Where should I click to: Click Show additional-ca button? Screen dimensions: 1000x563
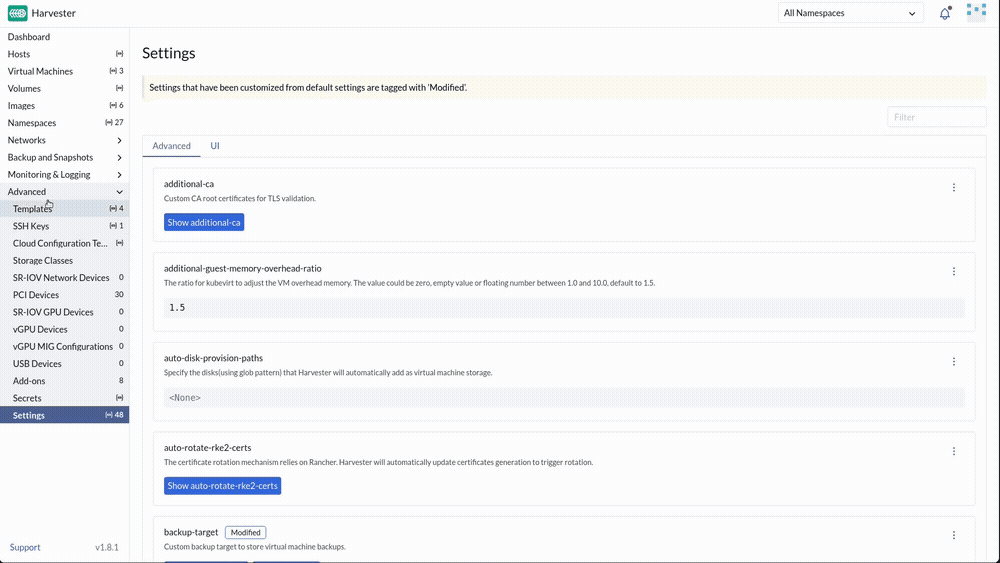204,223
